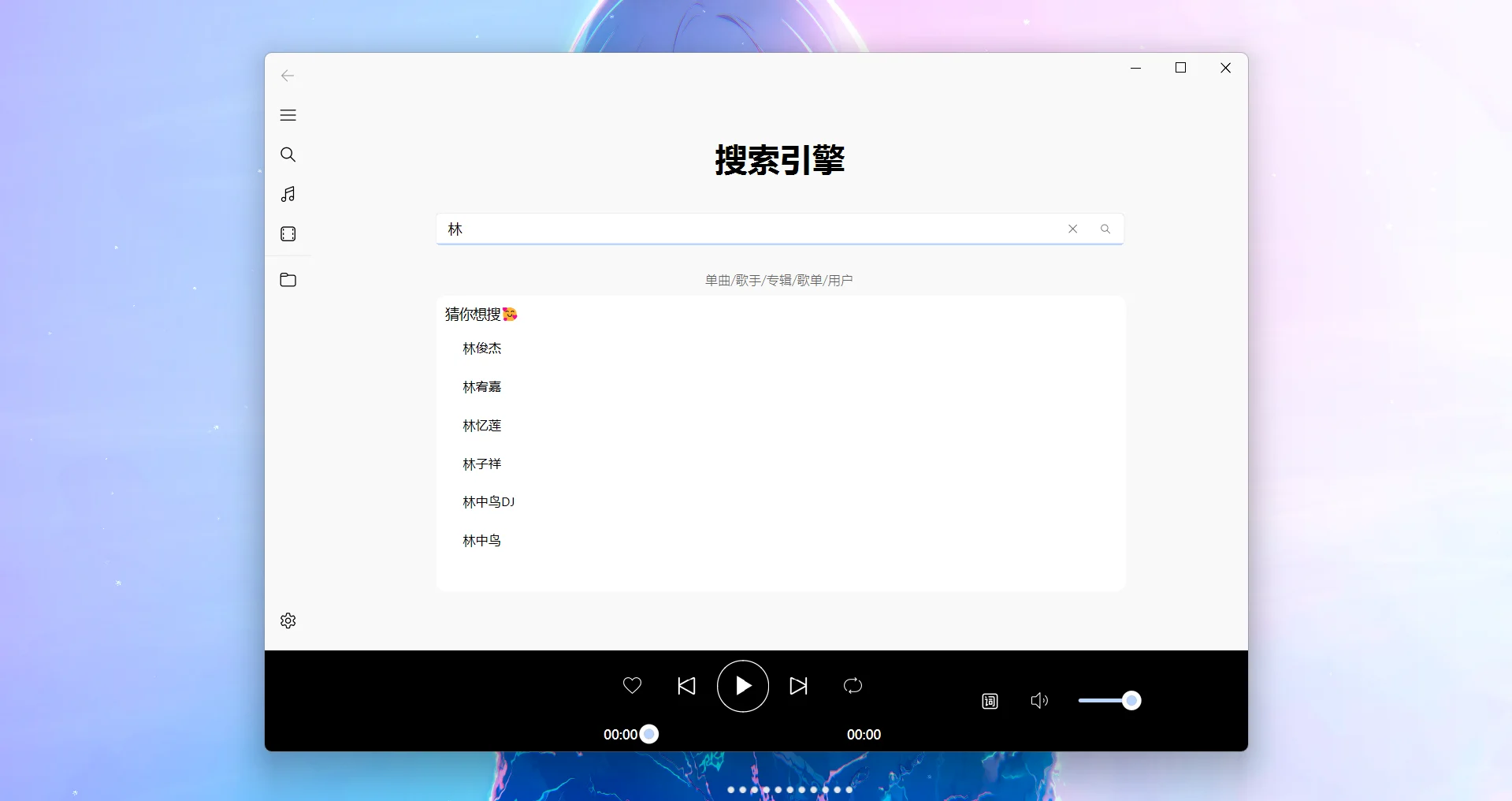Open the music library via note icon
The image size is (1512, 801).
tap(288, 194)
